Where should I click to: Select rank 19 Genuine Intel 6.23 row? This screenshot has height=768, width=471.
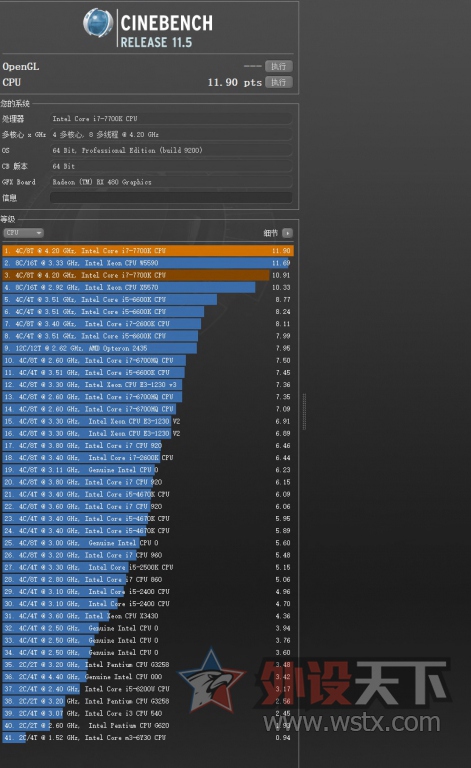pos(148,470)
